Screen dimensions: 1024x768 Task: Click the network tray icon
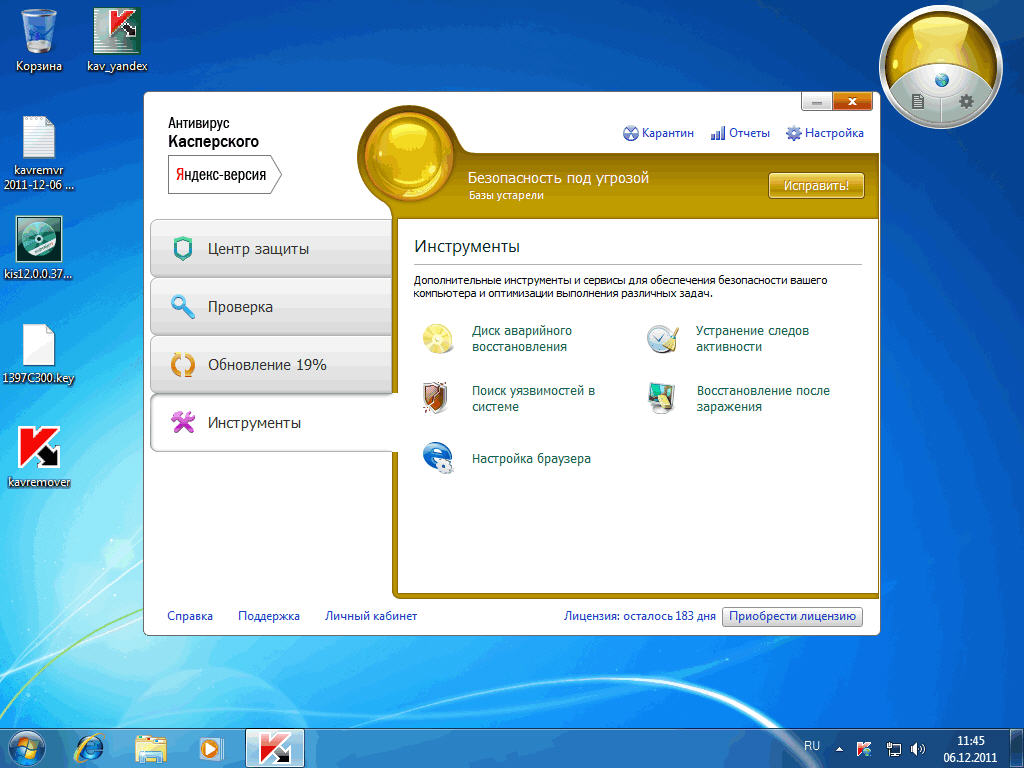893,749
